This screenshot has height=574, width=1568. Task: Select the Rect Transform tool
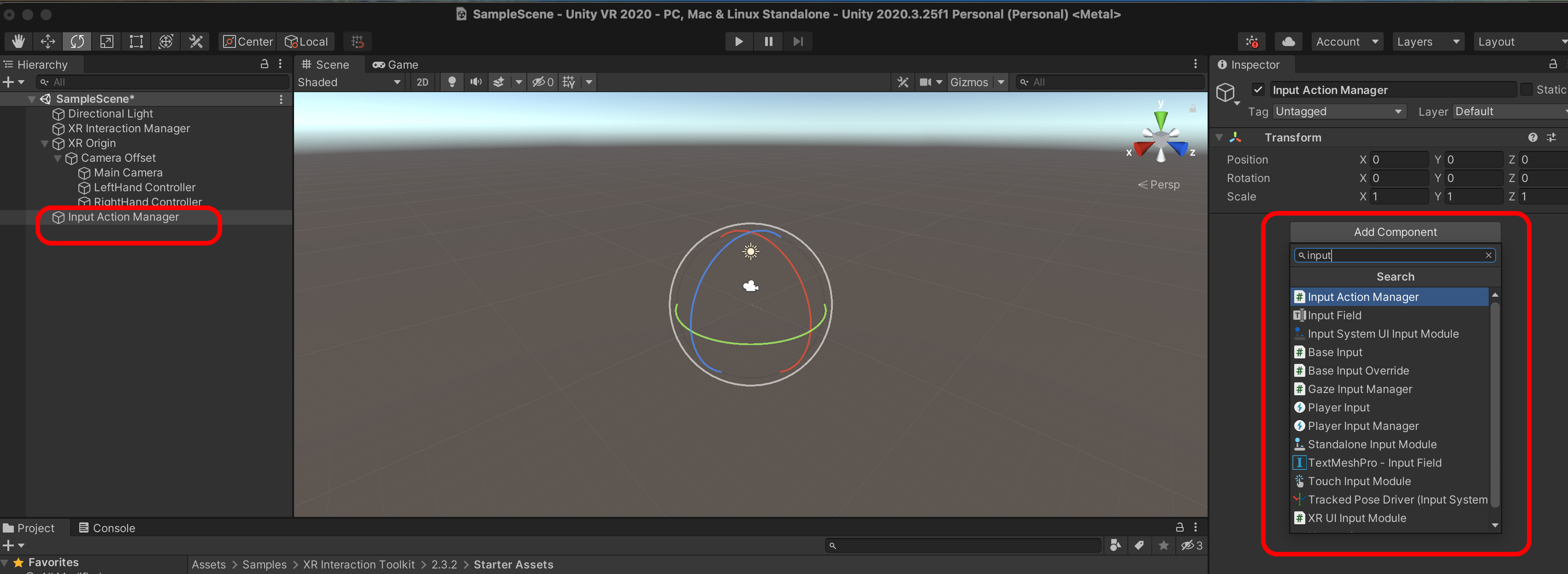[x=136, y=41]
